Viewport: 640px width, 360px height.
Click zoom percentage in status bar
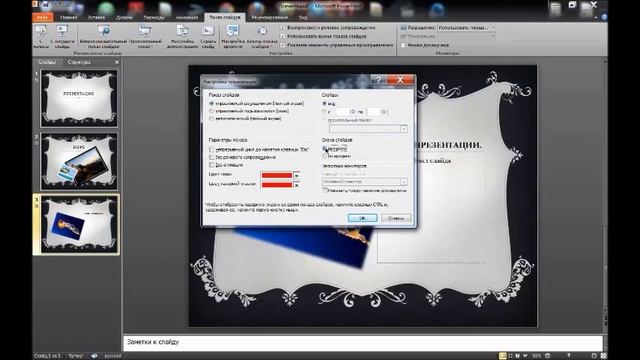pos(537,356)
